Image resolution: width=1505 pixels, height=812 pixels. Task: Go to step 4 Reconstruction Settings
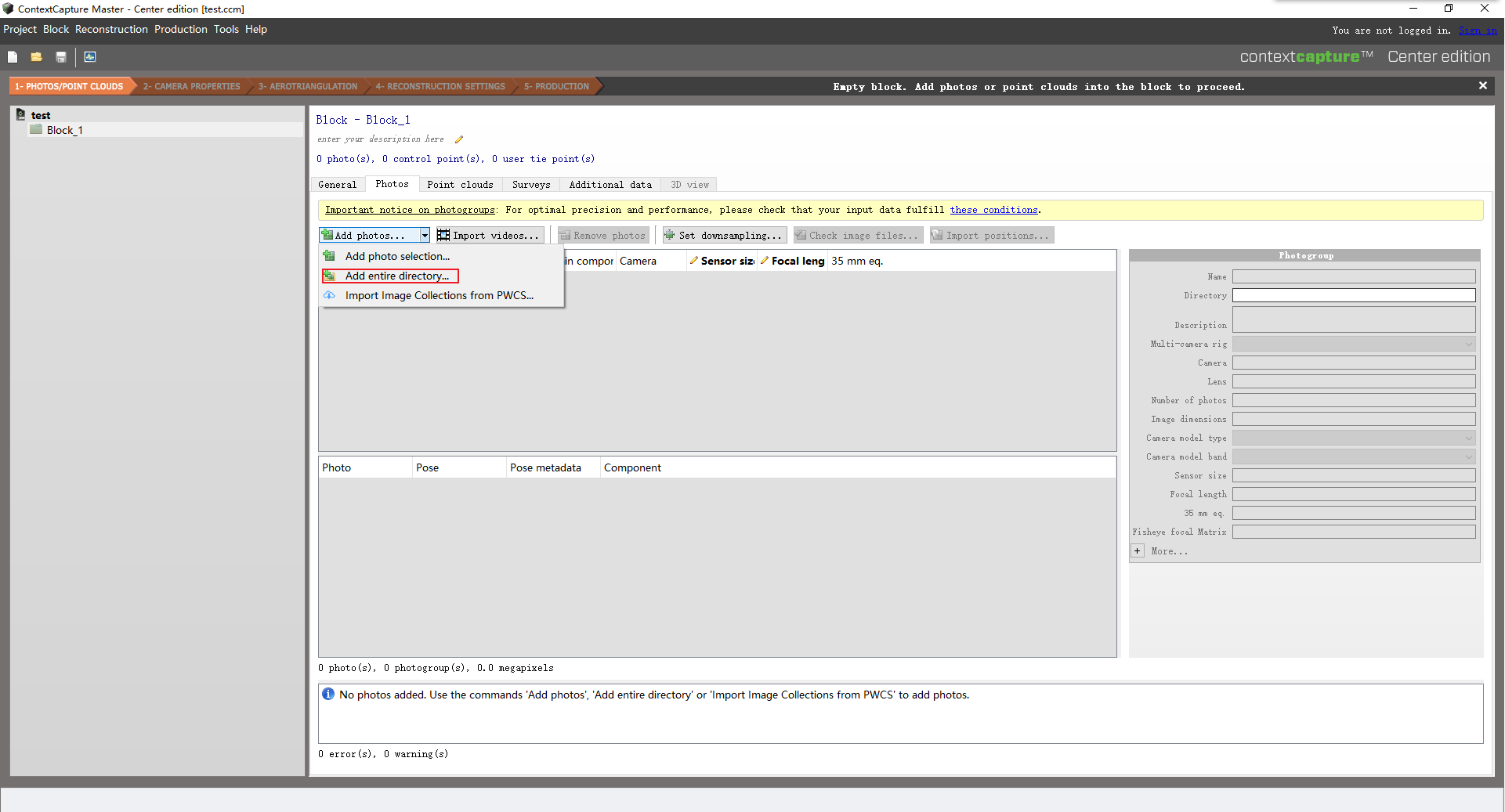(x=440, y=86)
